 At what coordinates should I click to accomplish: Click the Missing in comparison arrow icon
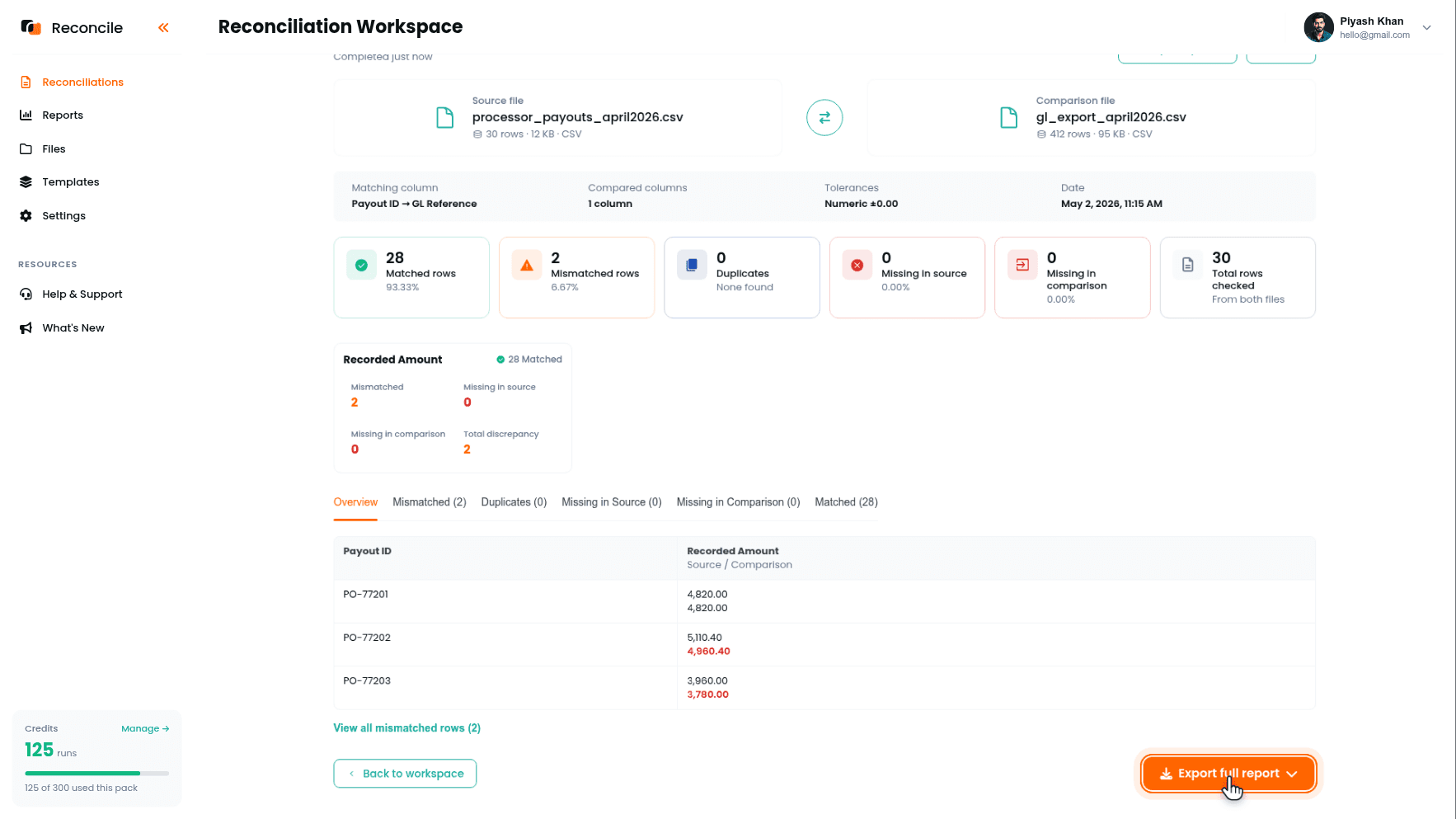[1022, 266]
